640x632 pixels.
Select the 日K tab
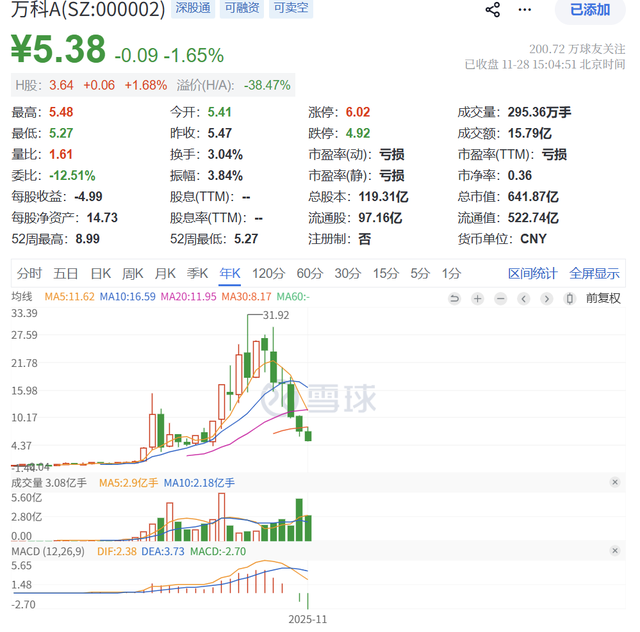tap(100, 273)
